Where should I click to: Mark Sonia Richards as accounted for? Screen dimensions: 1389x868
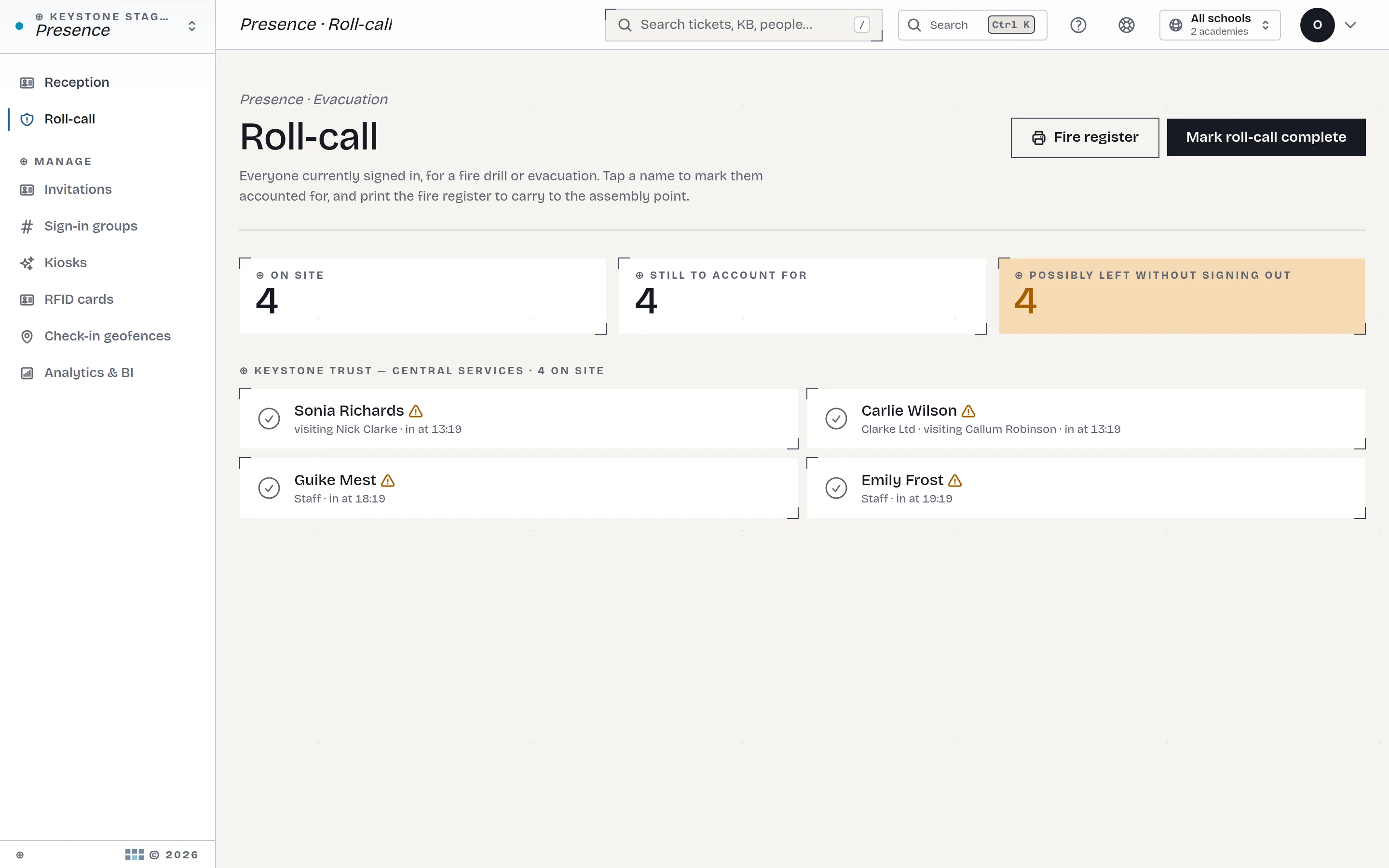pyautogui.click(x=269, y=419)
